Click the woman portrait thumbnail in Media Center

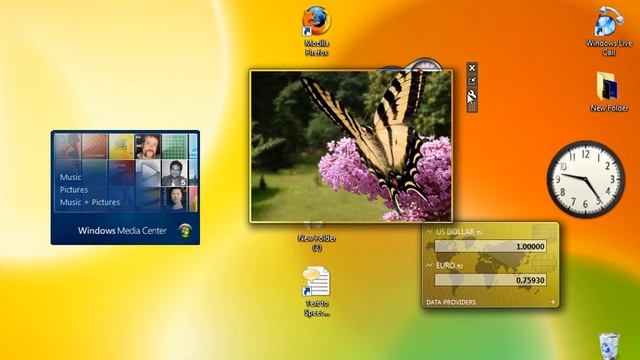point(175,199)
